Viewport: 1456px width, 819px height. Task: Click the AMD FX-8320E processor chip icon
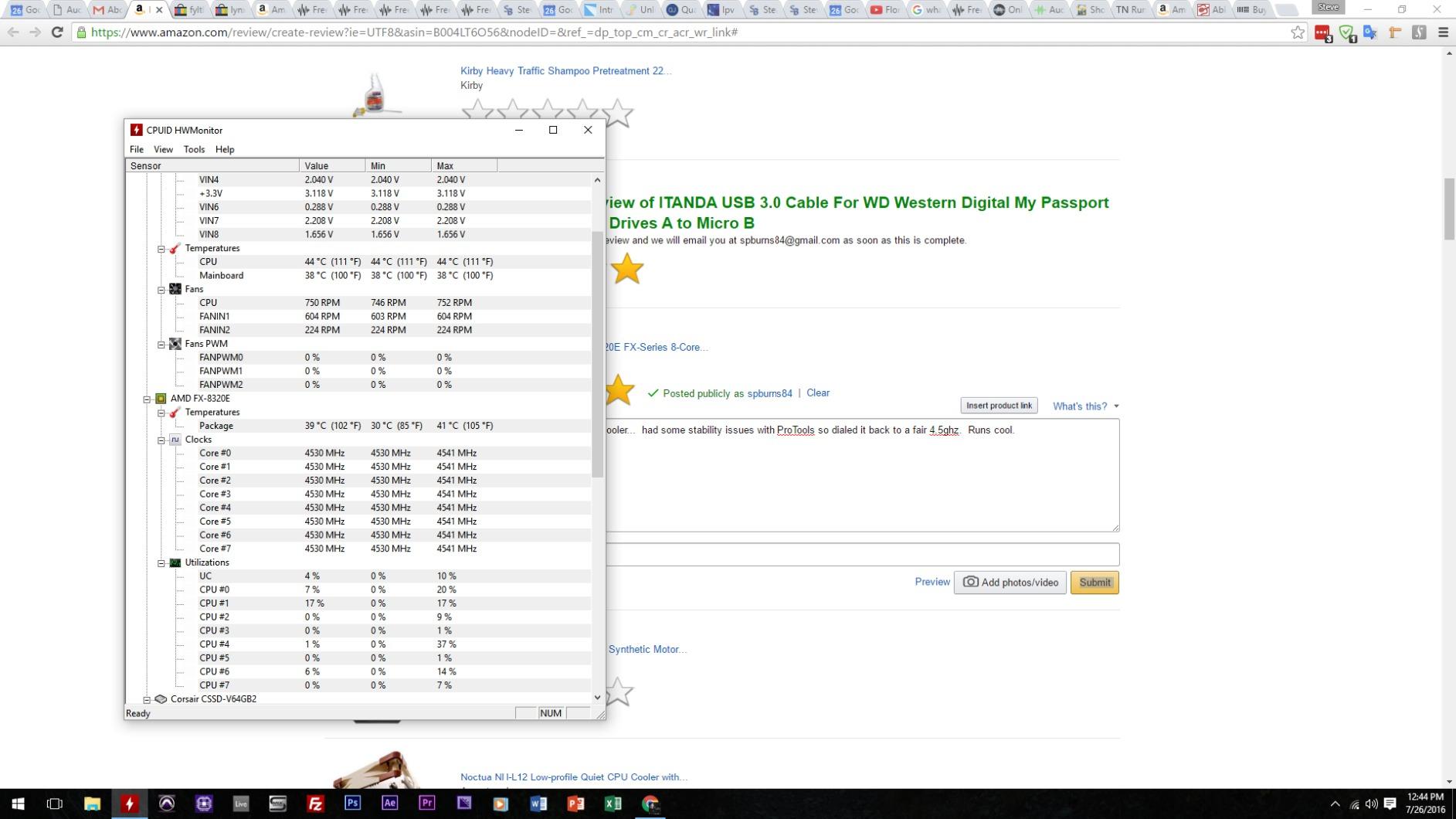click(161, 399)
